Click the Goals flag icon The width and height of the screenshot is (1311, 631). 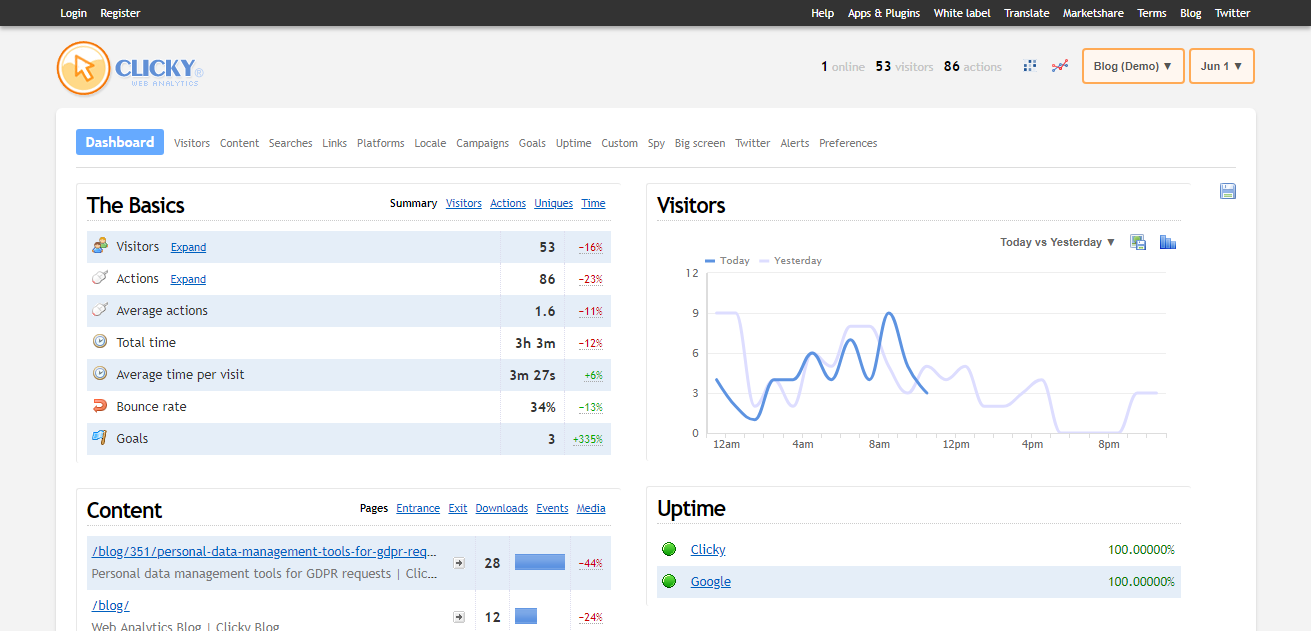(x=99, y=438)
